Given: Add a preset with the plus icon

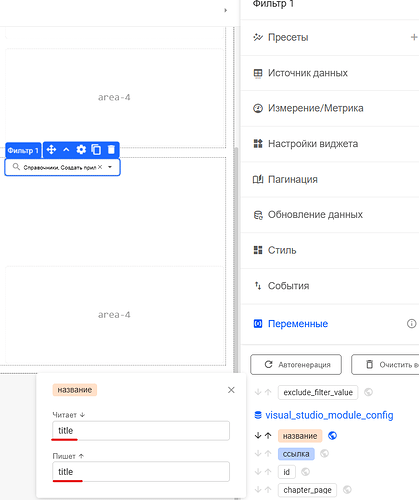Looking at the screenshot, I should pos(414,37).
